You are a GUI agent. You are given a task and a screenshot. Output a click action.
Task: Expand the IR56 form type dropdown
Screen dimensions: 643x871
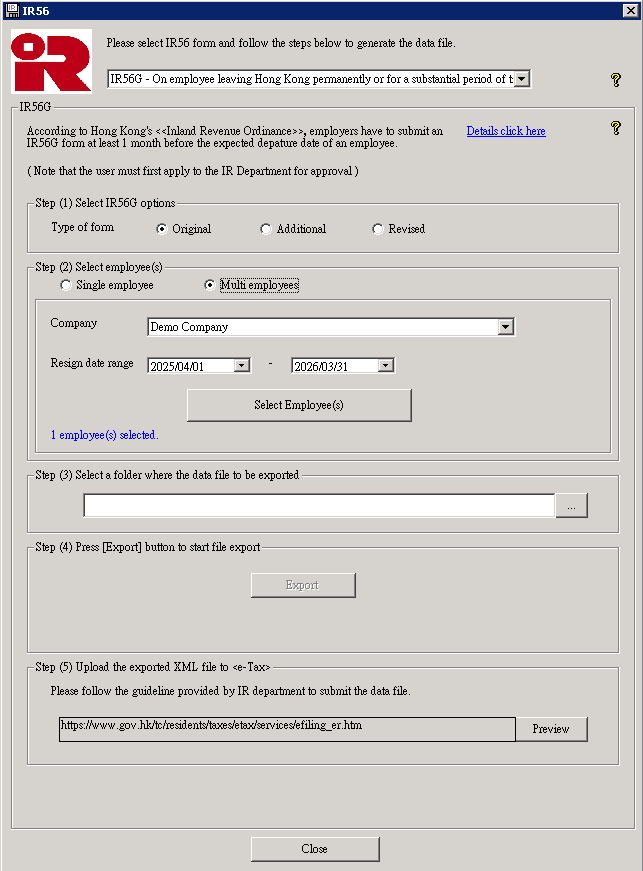[x=522, y=79]
